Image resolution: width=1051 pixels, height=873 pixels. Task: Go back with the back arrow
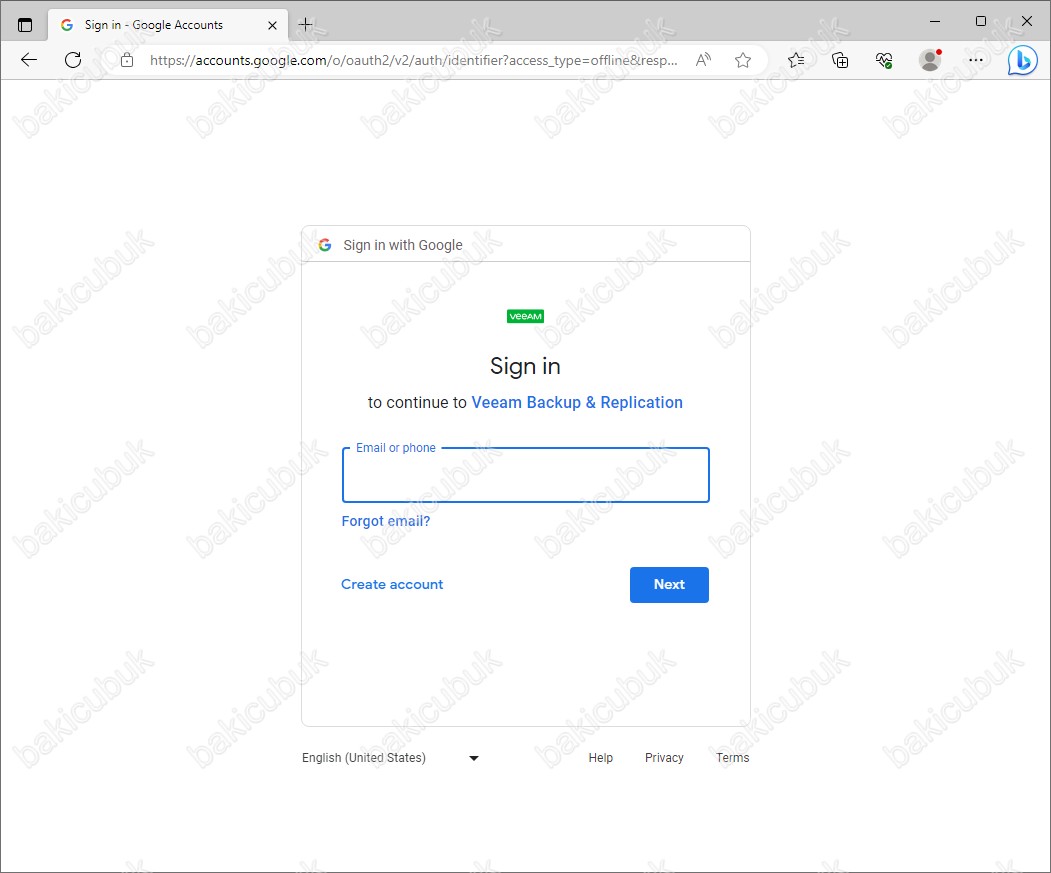tap(28, 60)
